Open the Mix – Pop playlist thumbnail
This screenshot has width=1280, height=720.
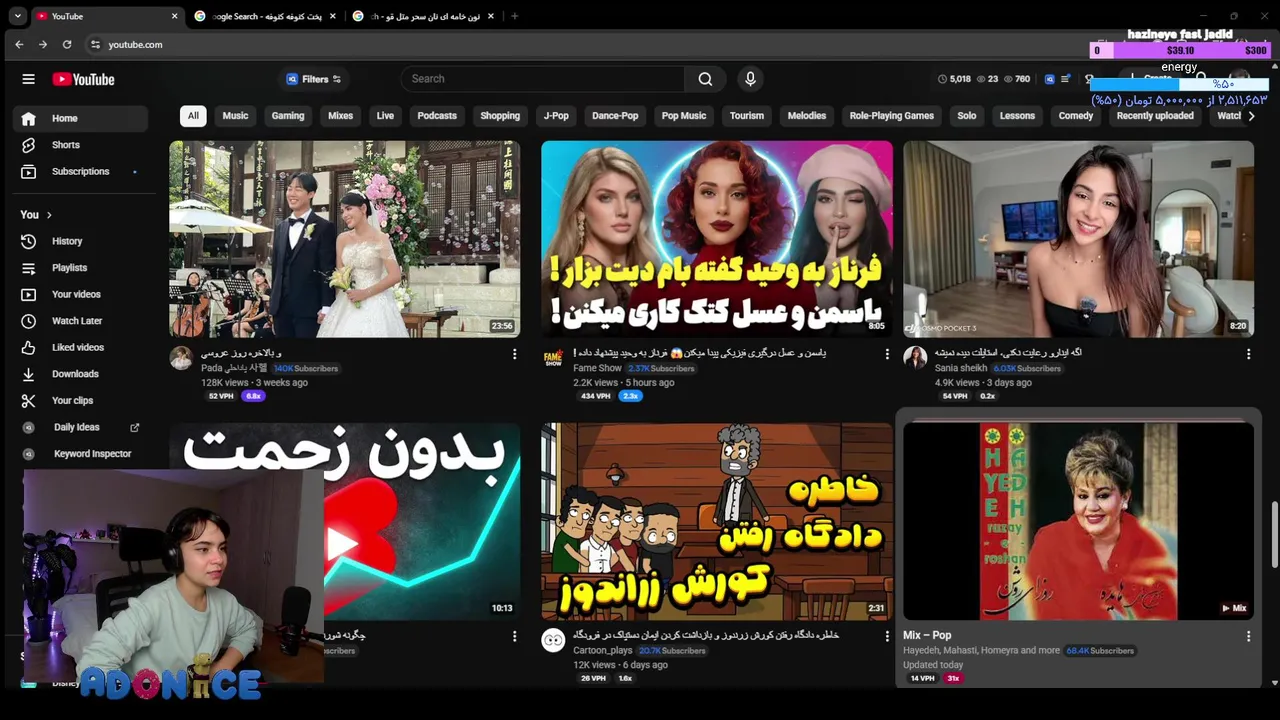[1078, 521]
